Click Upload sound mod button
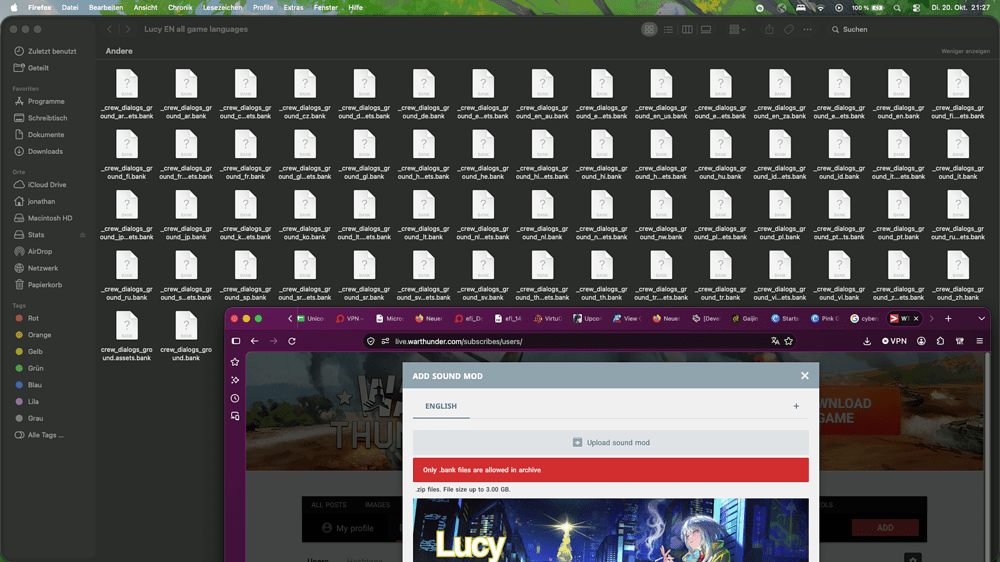Viewport: 1000px width, 562px height. (x=610, y=442)
